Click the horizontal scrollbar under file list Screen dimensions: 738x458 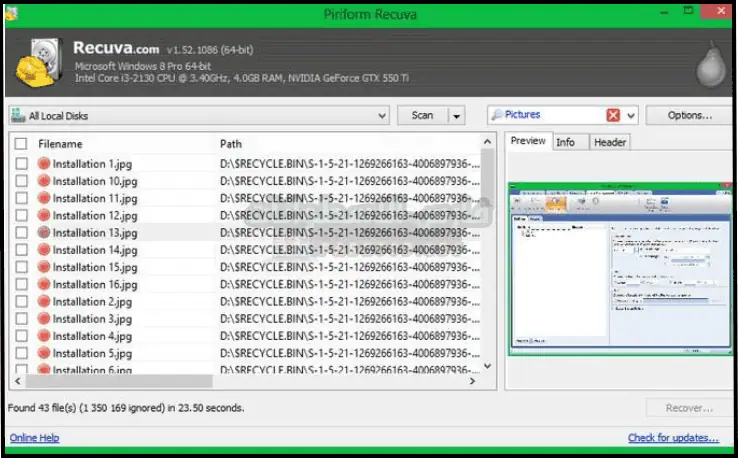(x=120, y=381)
